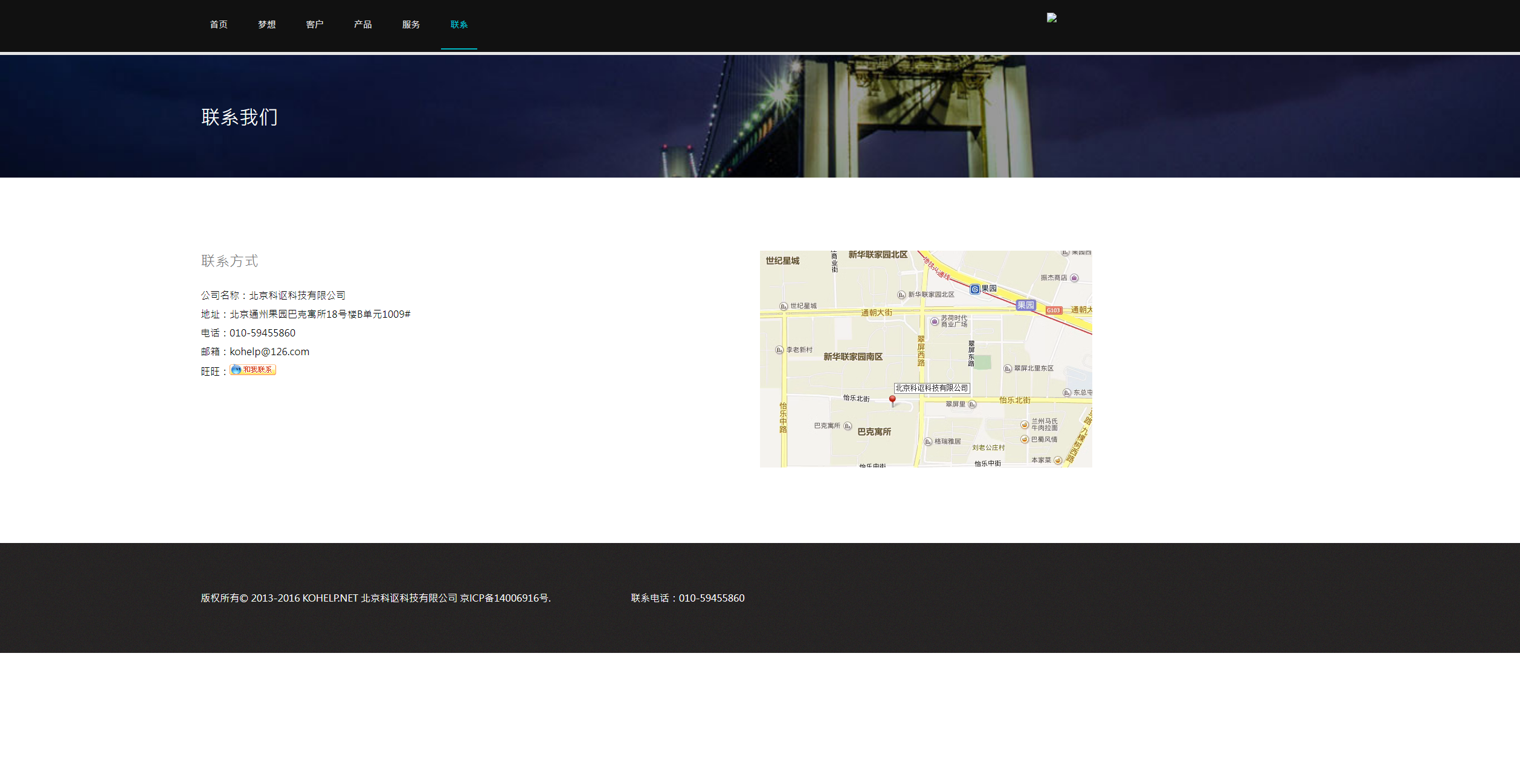Screen dimensions: 1520x784
Task: Click the 兰州马氏牛肉拉面 restaurant icon
Action: tap(1025, 425)
